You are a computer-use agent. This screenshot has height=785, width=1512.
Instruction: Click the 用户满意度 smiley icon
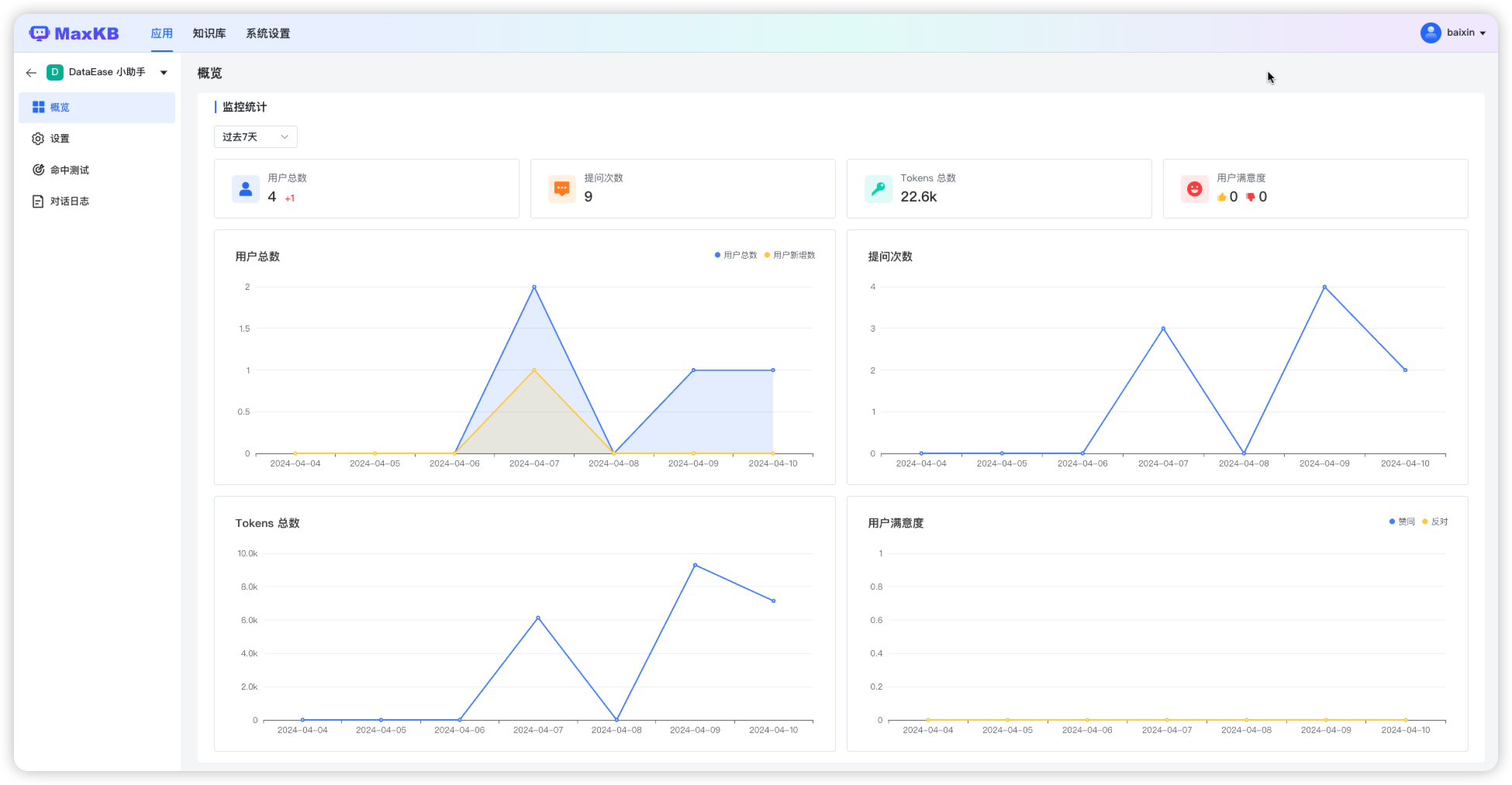click(1195, 188)
